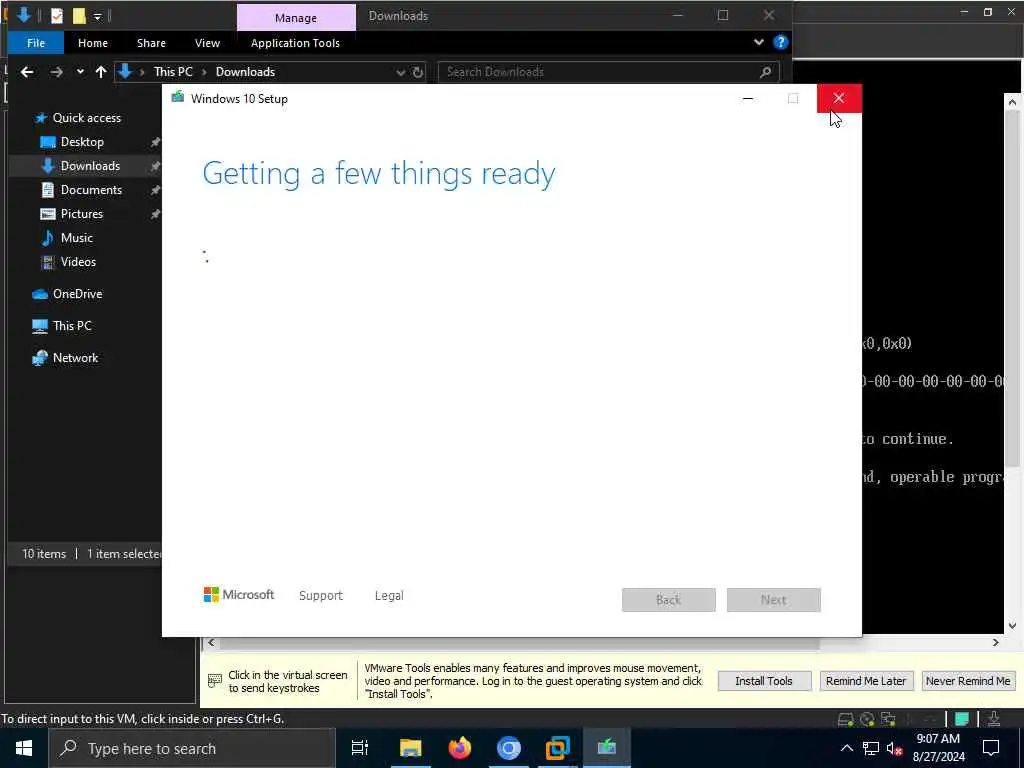Image resolution: width=1024 pixels, height=768 pixels.
Task: Select the Application Tools tab
Action: pyautogui.click(x=295, y=43)
